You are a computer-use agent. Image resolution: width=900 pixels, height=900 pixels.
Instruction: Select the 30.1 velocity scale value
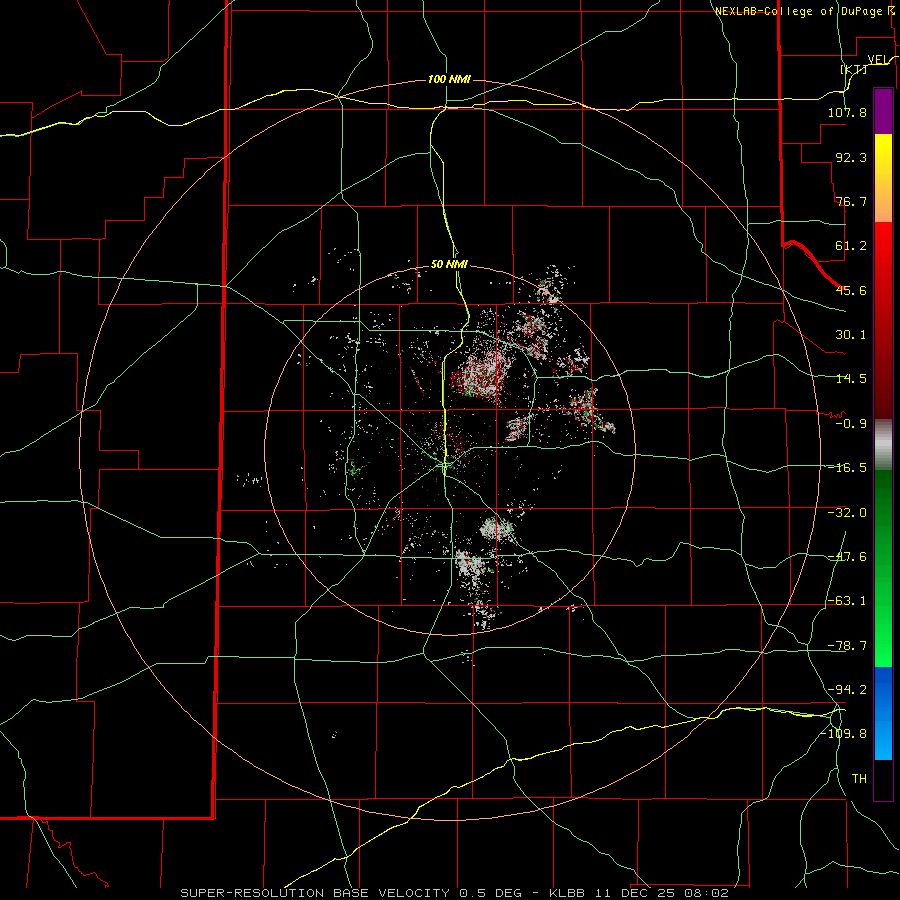coord(851,335)
